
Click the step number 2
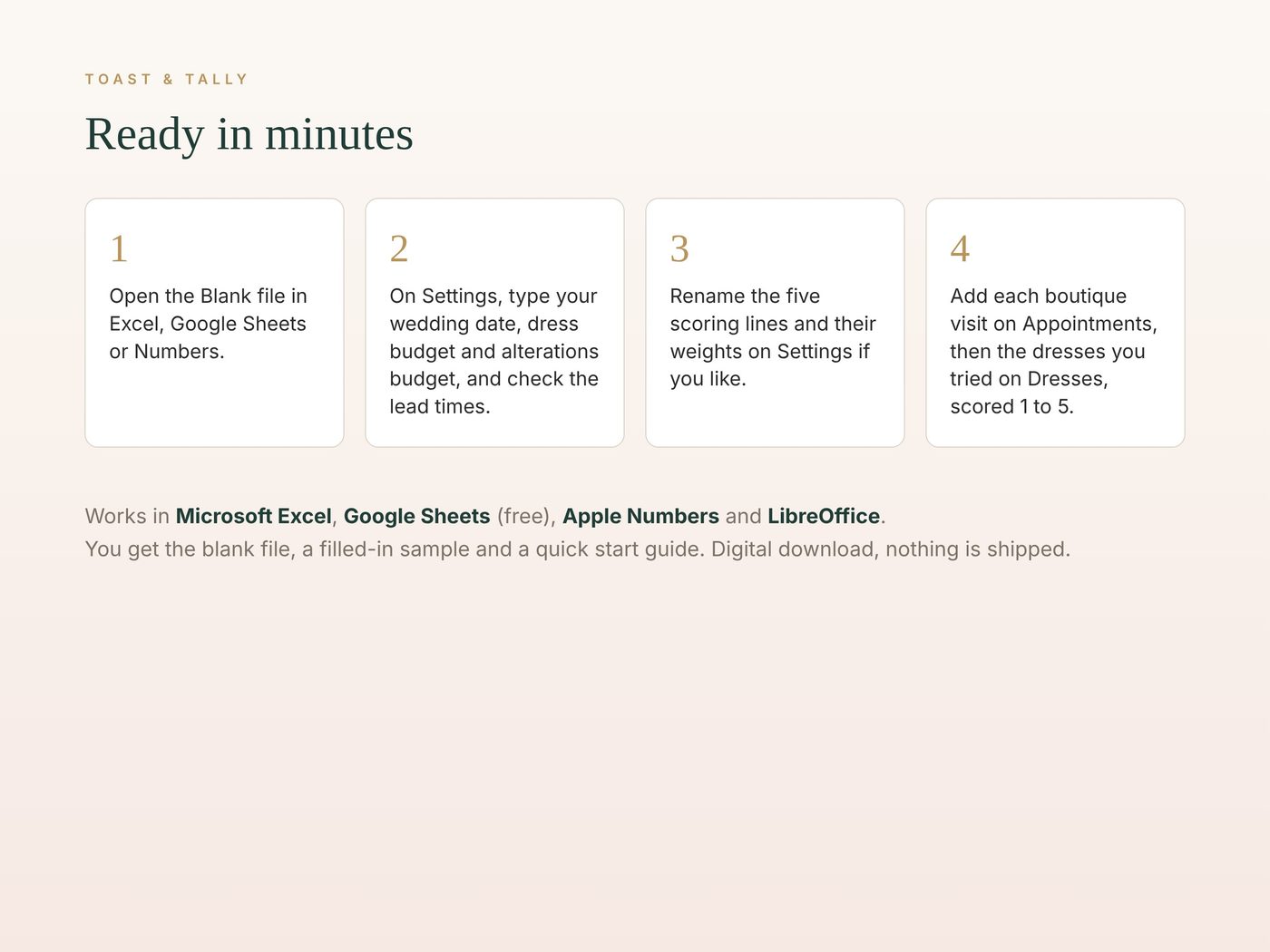399,248
